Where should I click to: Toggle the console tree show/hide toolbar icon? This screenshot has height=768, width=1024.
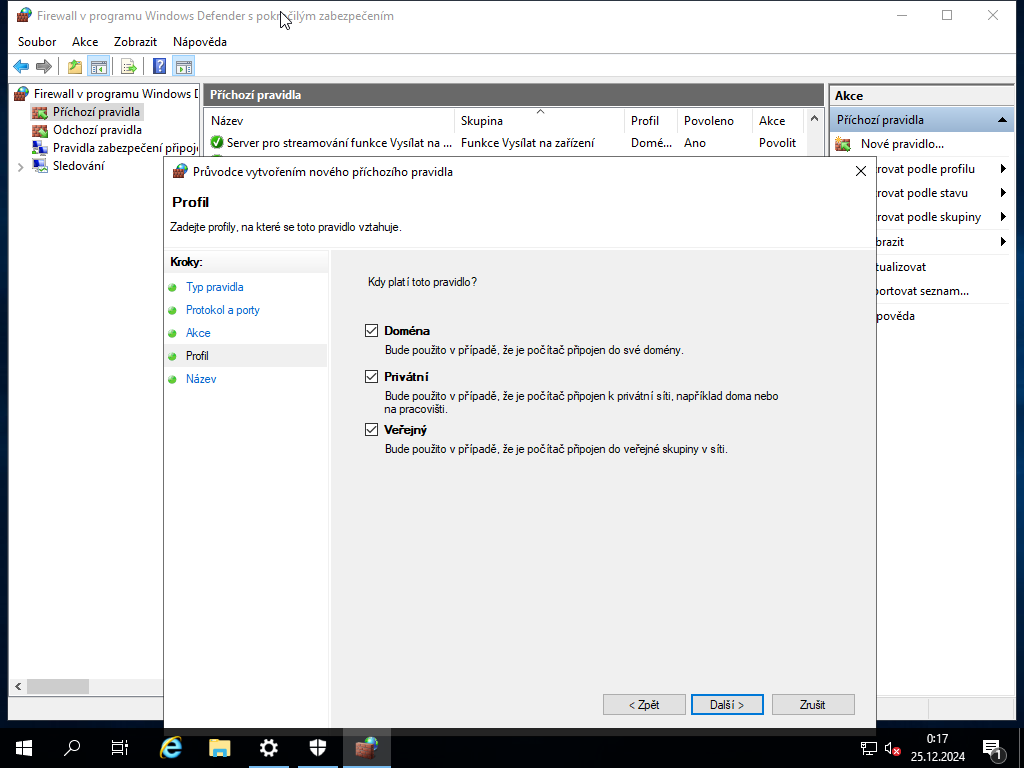tap(97, 66)
